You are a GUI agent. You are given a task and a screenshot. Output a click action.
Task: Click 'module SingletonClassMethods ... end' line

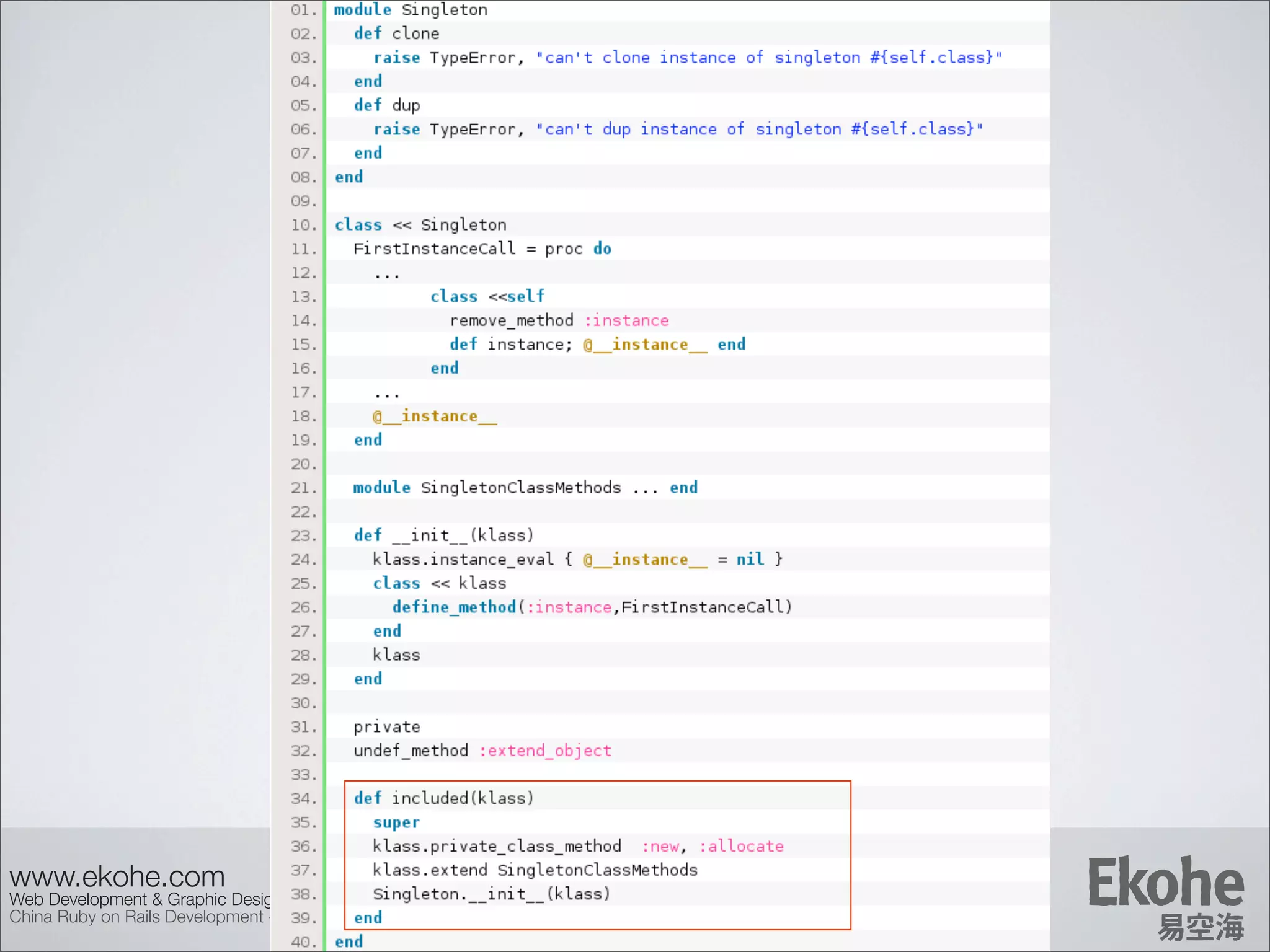pos(525,488)
